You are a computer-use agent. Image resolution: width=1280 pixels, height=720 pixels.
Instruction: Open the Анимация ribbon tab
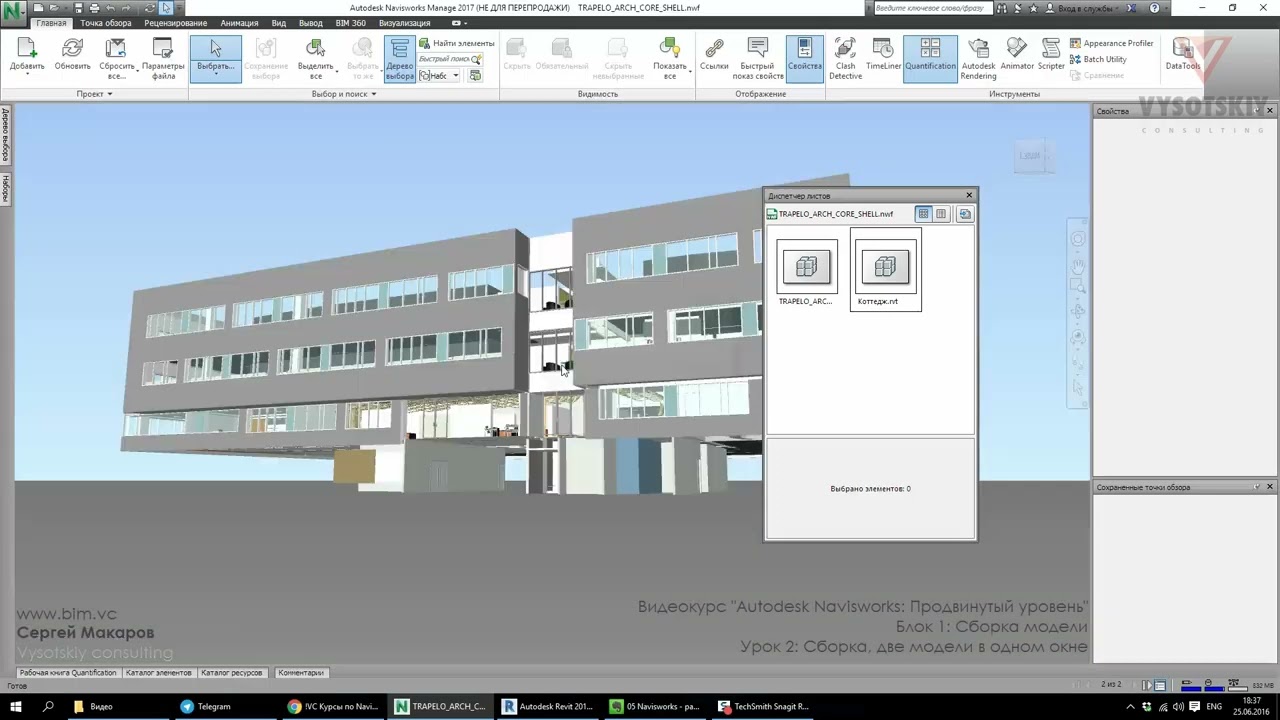coord(239,23)
